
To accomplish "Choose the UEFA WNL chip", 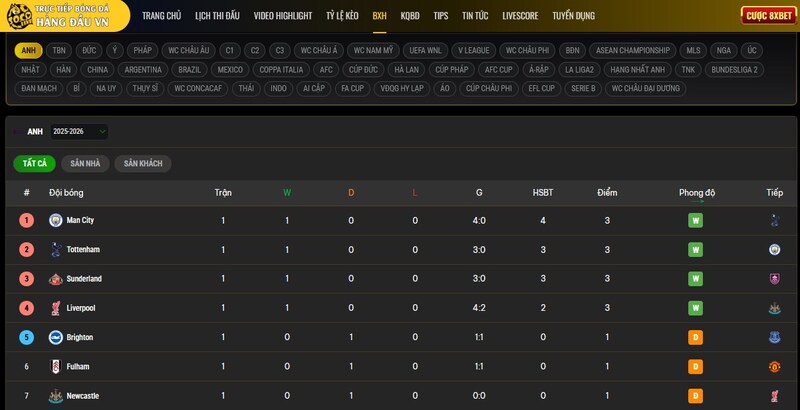I will [425, 50].
